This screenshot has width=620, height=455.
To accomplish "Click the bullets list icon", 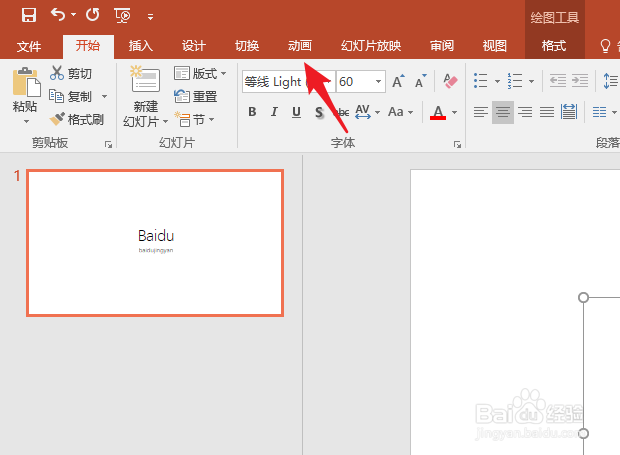I will click(481, 81).
